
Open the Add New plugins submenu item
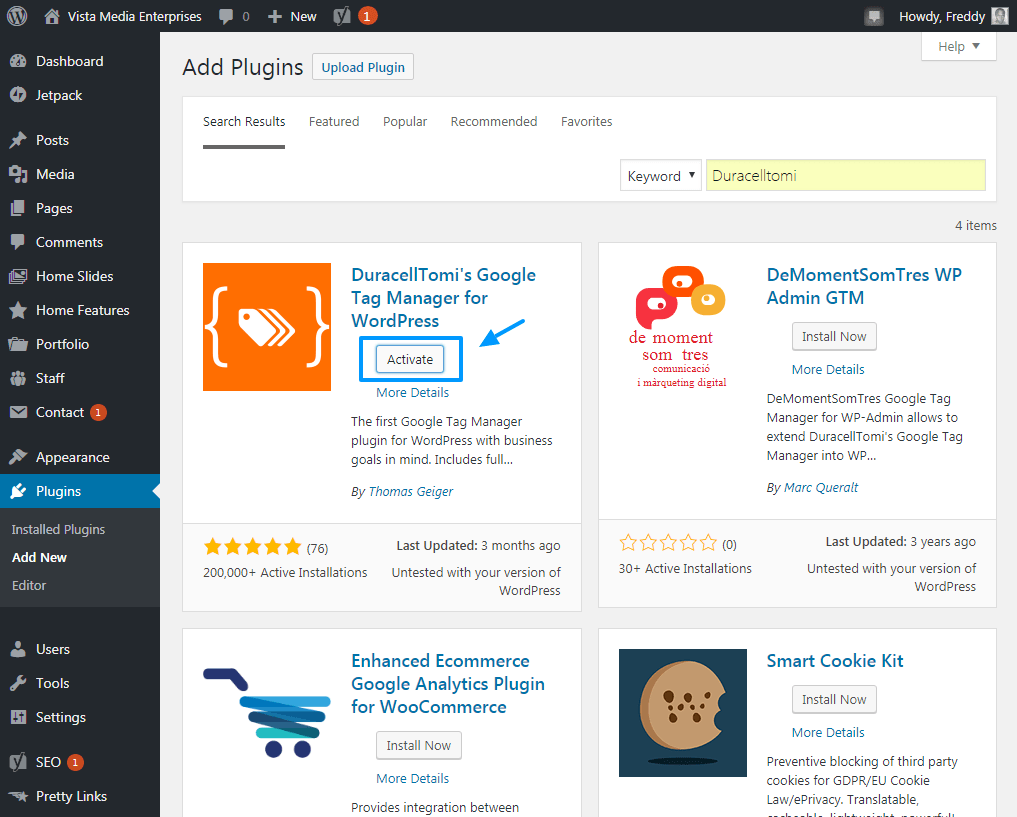click(x=40, y=557)
